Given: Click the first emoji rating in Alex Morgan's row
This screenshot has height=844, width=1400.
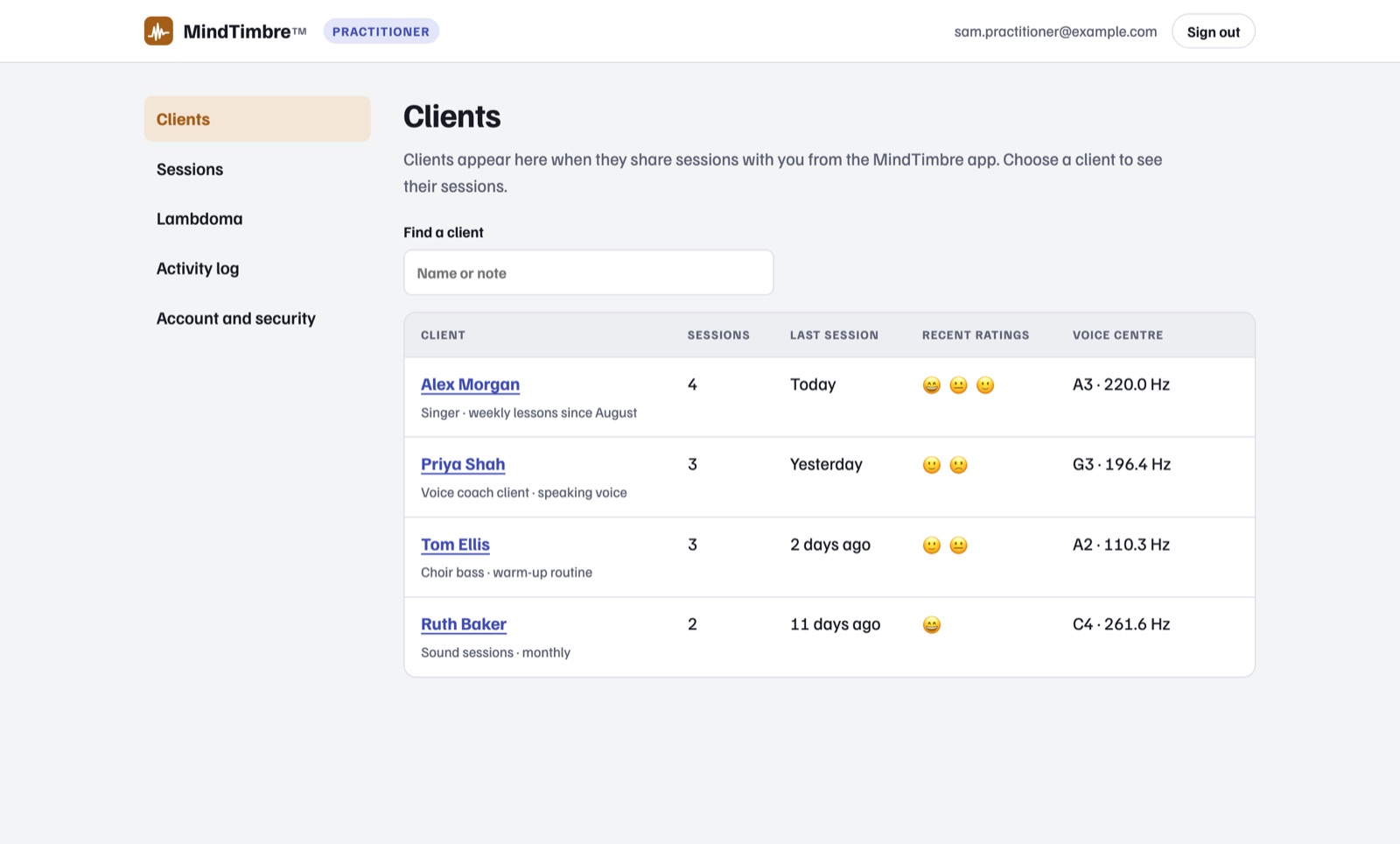Looking at the screenshot, I should click(932, 385).
